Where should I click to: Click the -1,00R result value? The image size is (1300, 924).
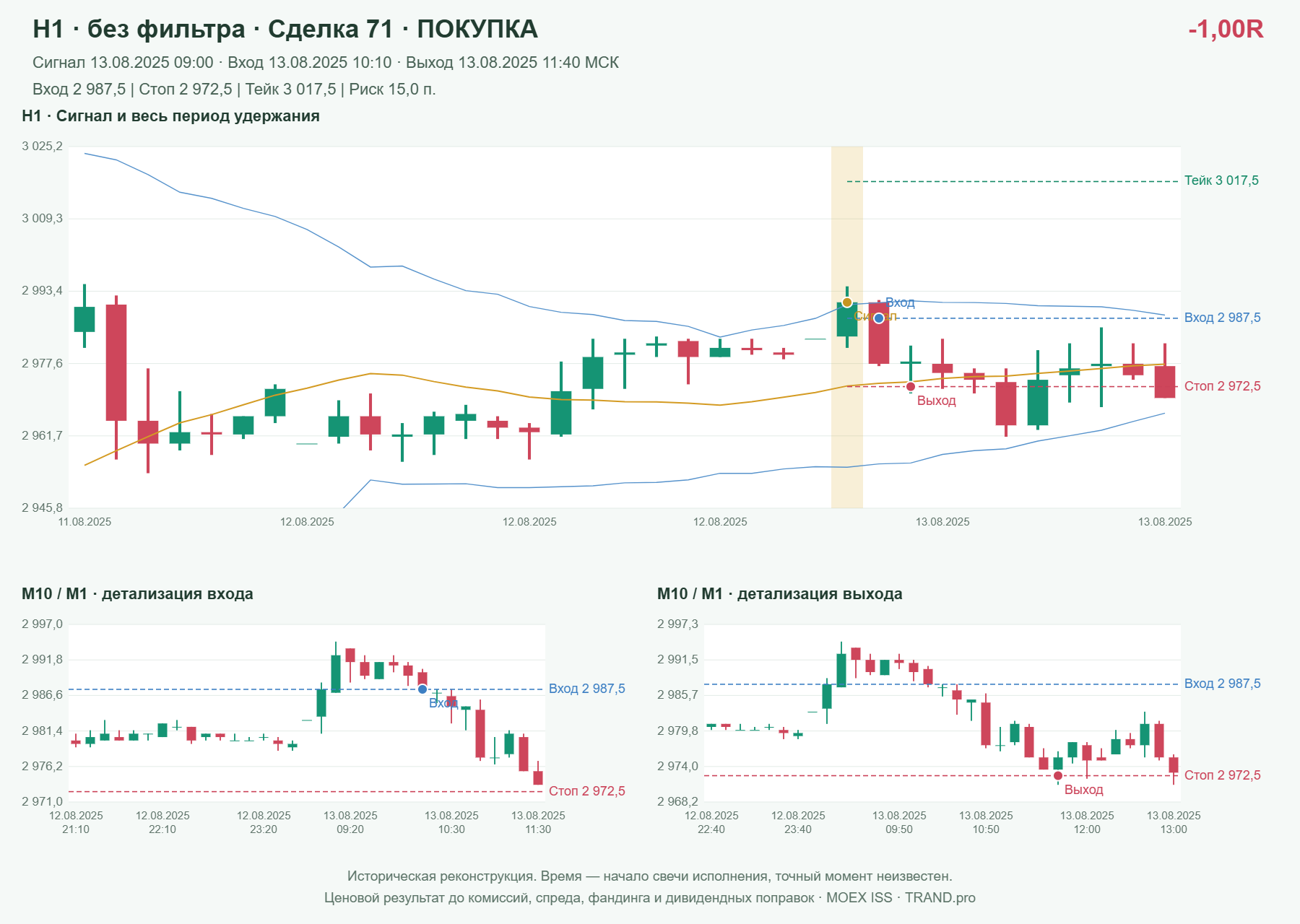click(1226, 29)
